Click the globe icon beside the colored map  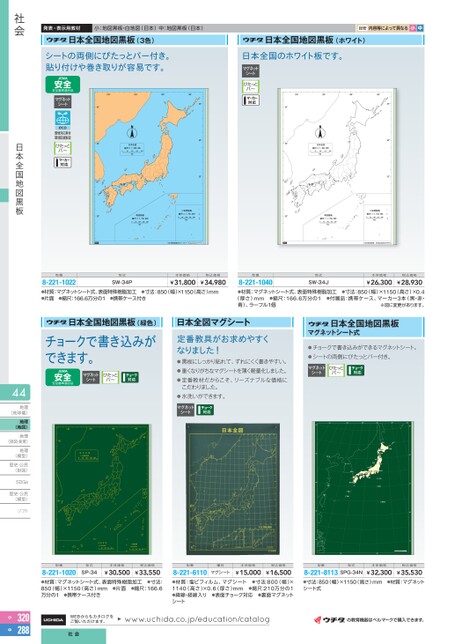click(62, 118)
